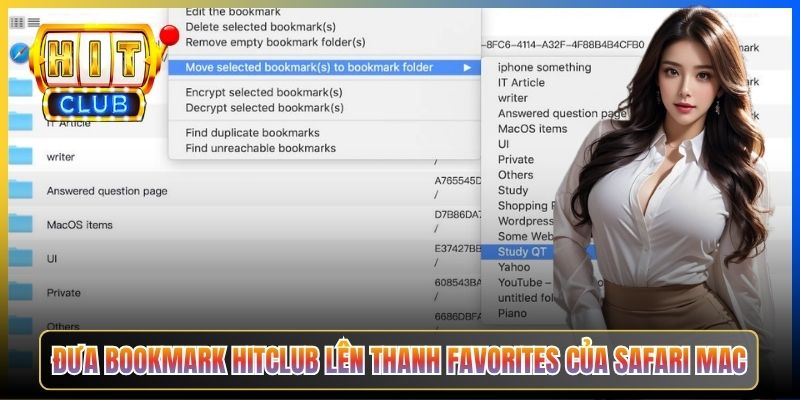Select the writer label in the bookmark list
800x400 pixels.
click(x=60, y=157)
